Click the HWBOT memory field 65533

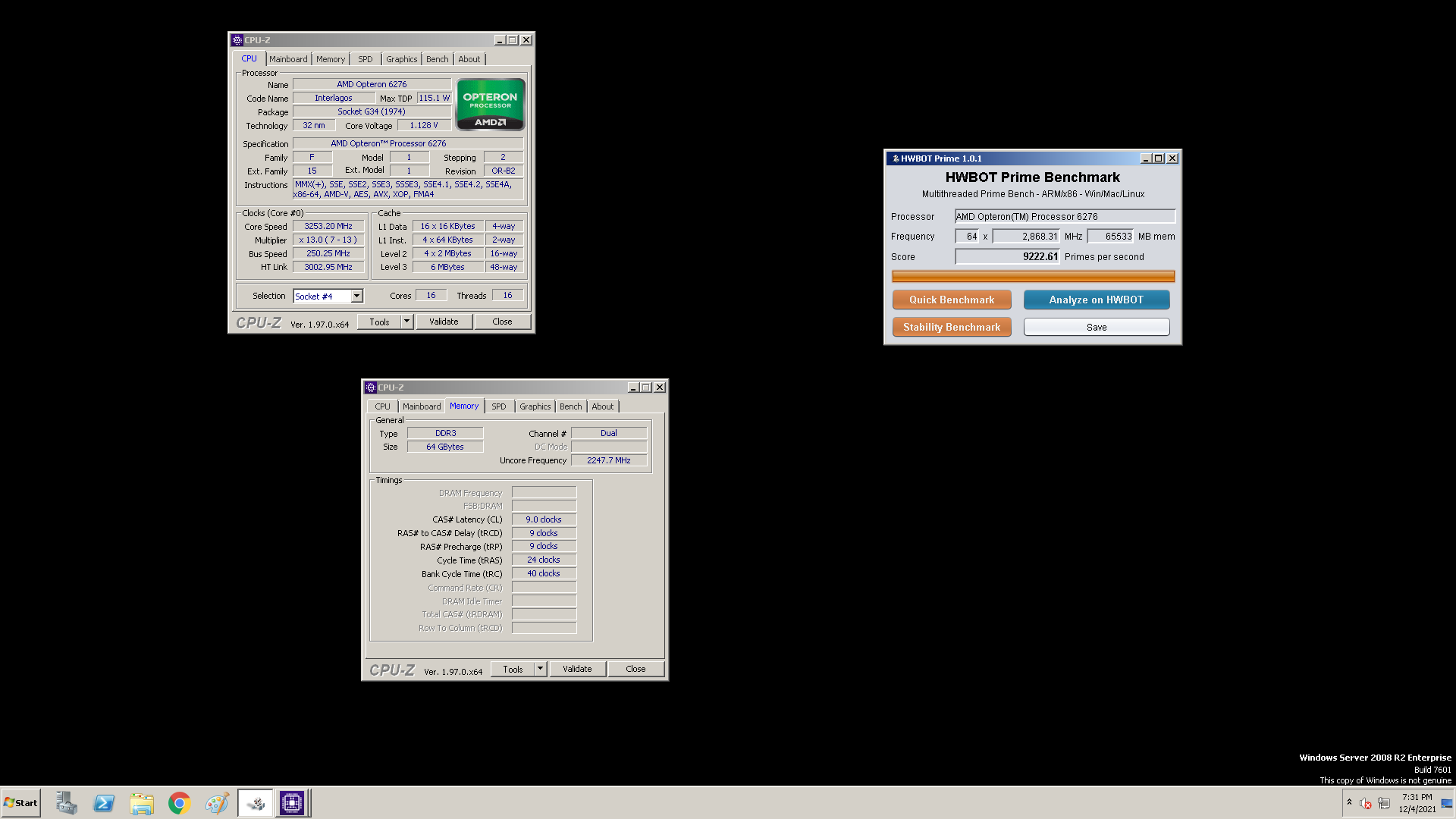pyautogui.click(x=1110, y=237)
